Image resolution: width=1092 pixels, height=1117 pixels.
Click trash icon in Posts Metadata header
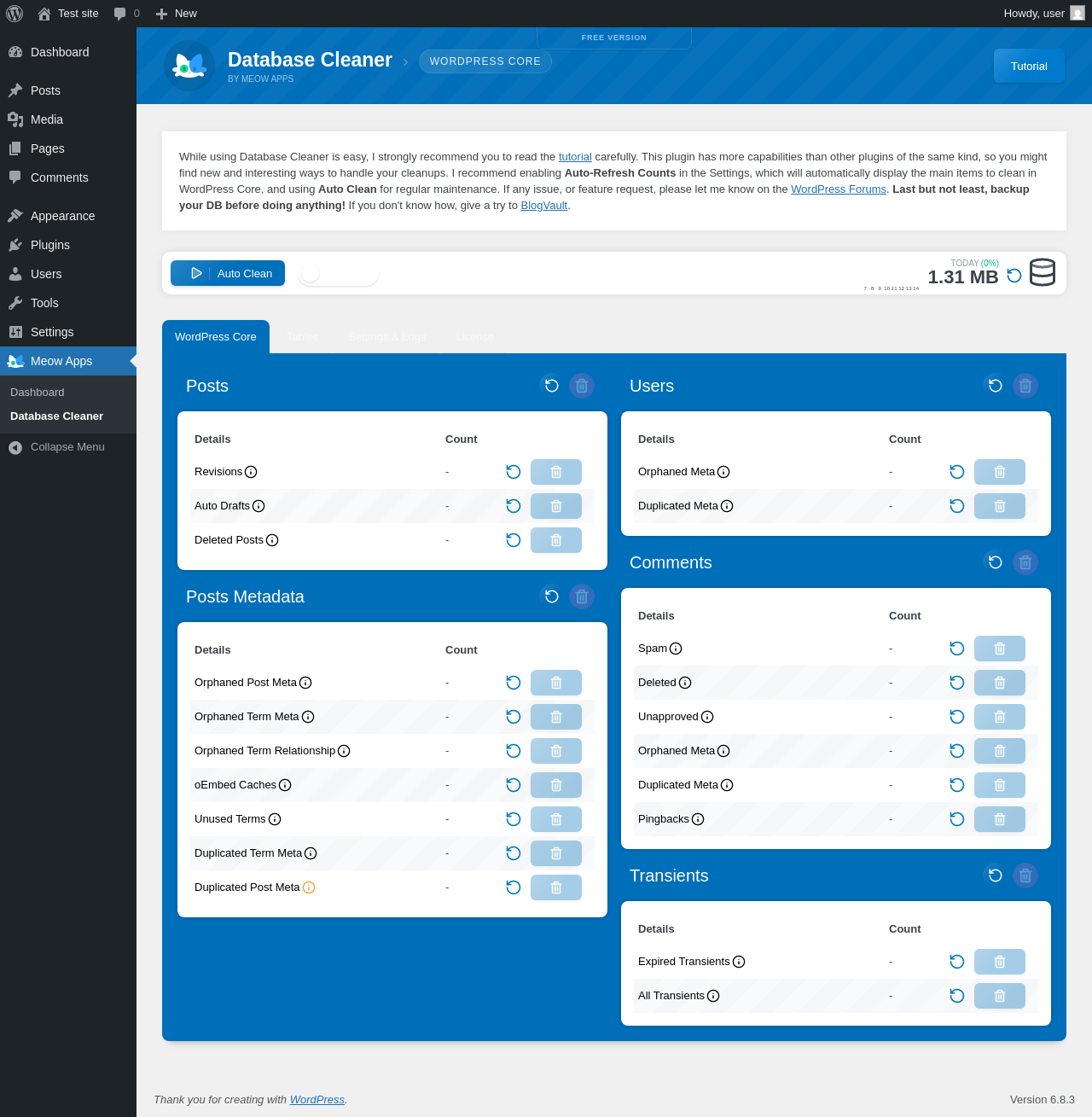pyautogui.click(x=582, y=596)
